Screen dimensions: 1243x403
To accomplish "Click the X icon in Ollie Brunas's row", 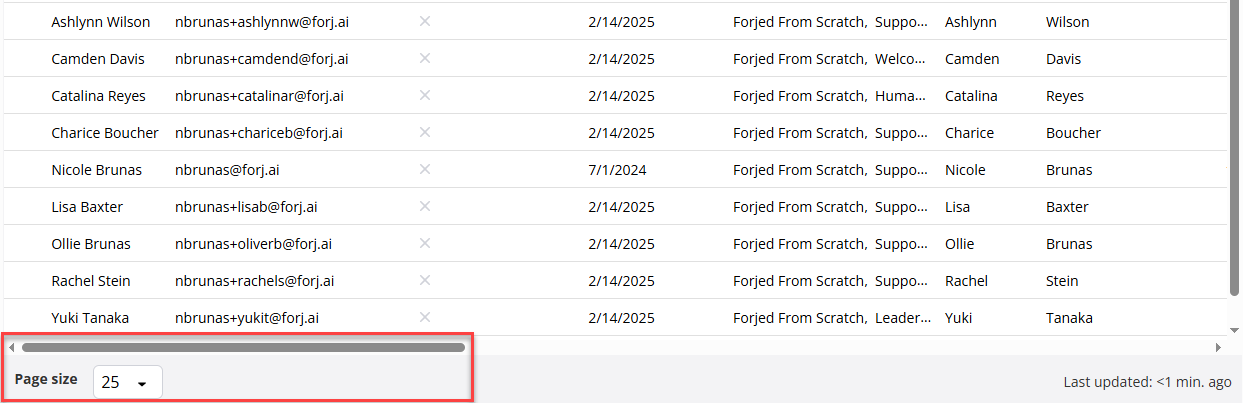I will point(425,243).
